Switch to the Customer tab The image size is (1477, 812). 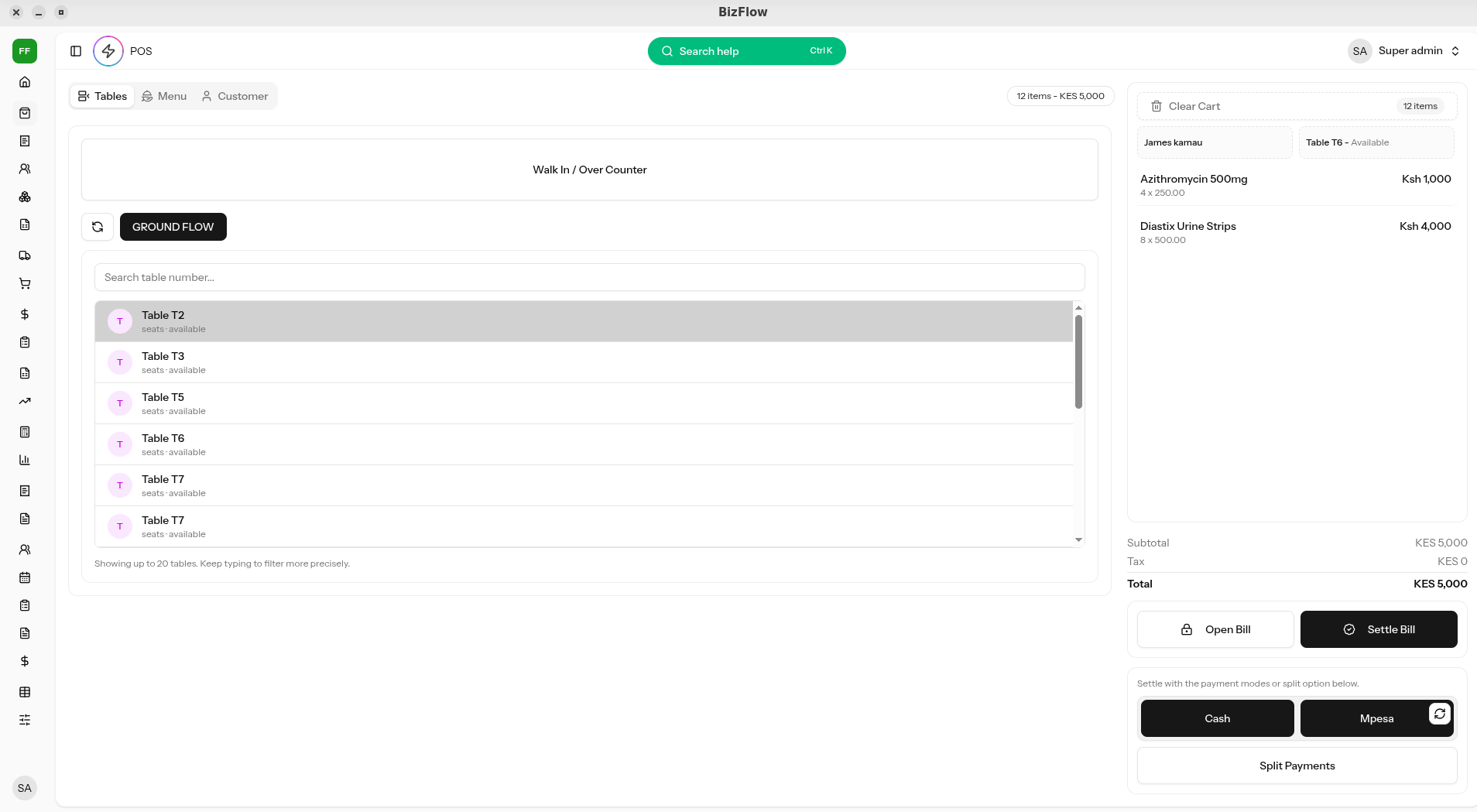[x=235, y=96]
